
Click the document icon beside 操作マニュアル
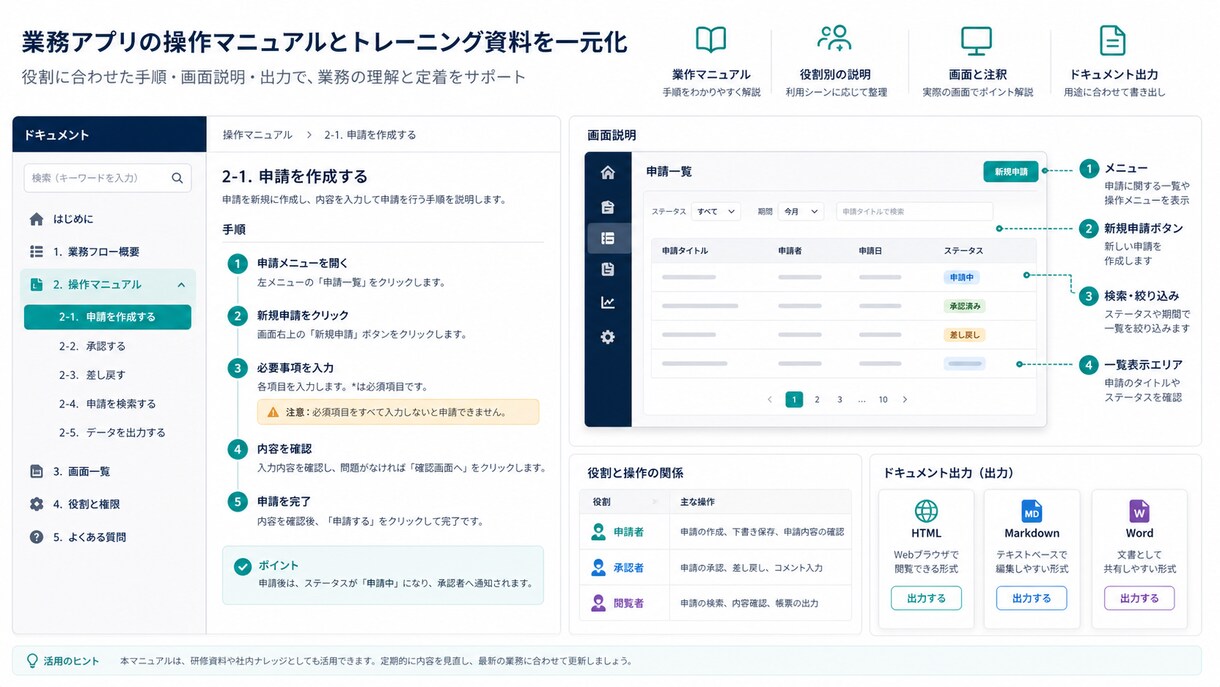tap(37, 285)
